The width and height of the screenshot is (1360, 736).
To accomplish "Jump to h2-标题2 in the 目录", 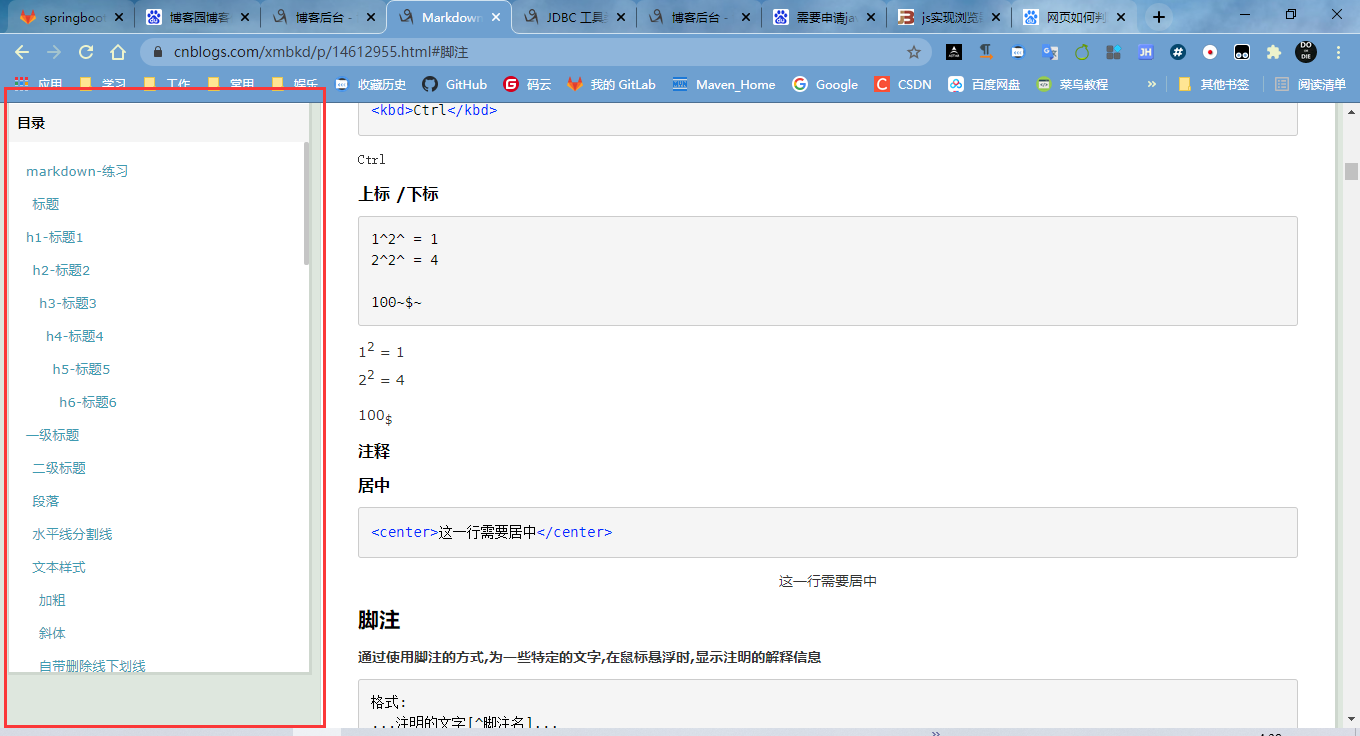I will click(61, 270).
